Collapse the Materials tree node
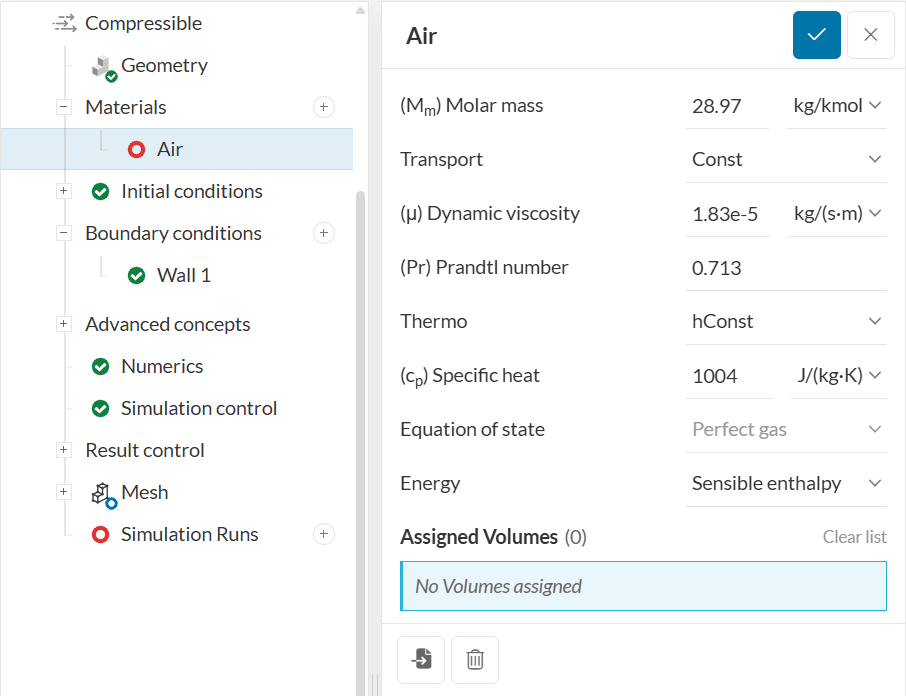Screen dimensions: 906x696 (64, 107)
